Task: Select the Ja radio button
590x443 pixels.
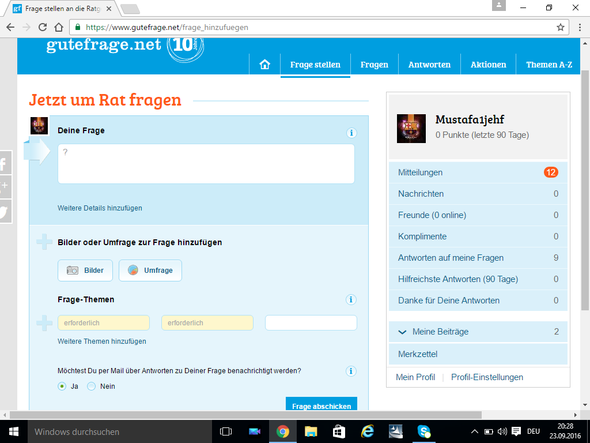Action: 62,387
